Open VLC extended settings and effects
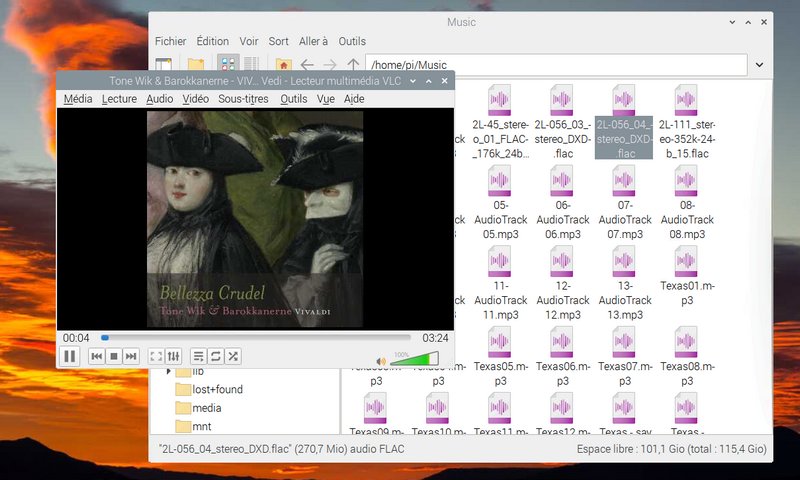 click(x=173, y=356)
